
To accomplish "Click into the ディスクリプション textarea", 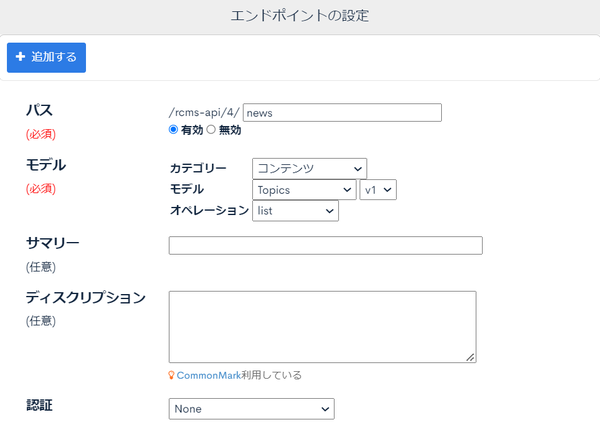I will pos(323,327).
